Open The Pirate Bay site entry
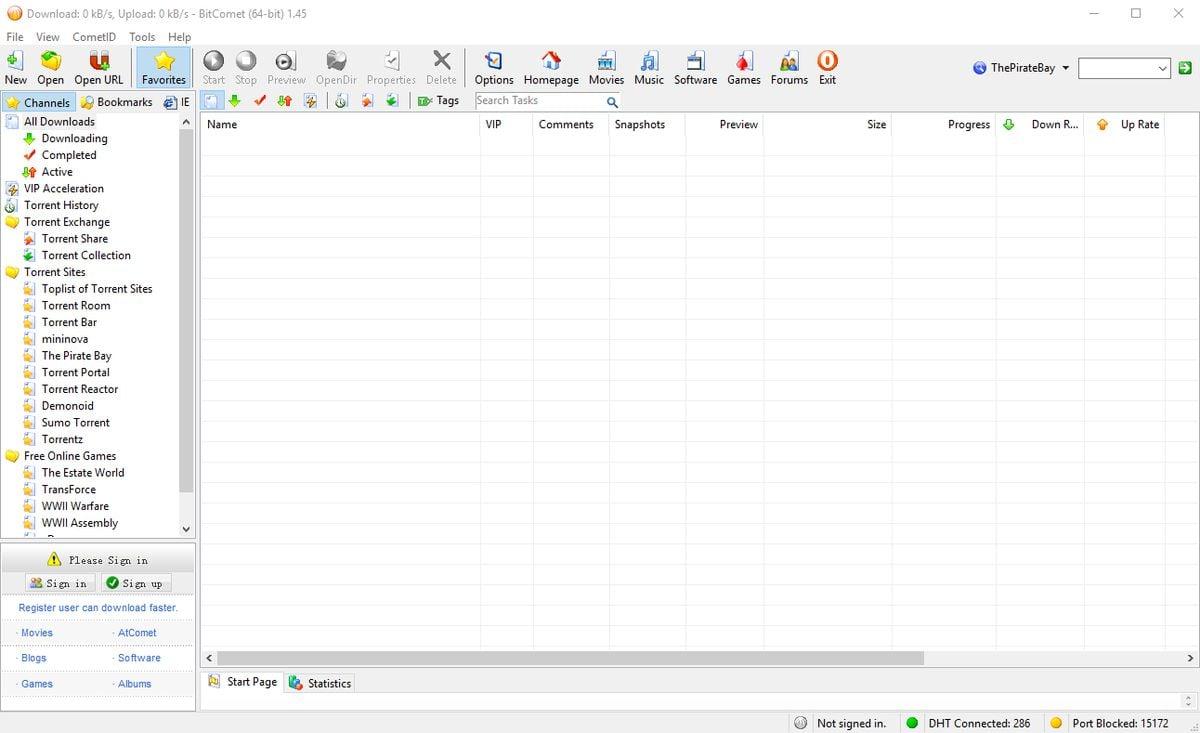 point(76,356)
